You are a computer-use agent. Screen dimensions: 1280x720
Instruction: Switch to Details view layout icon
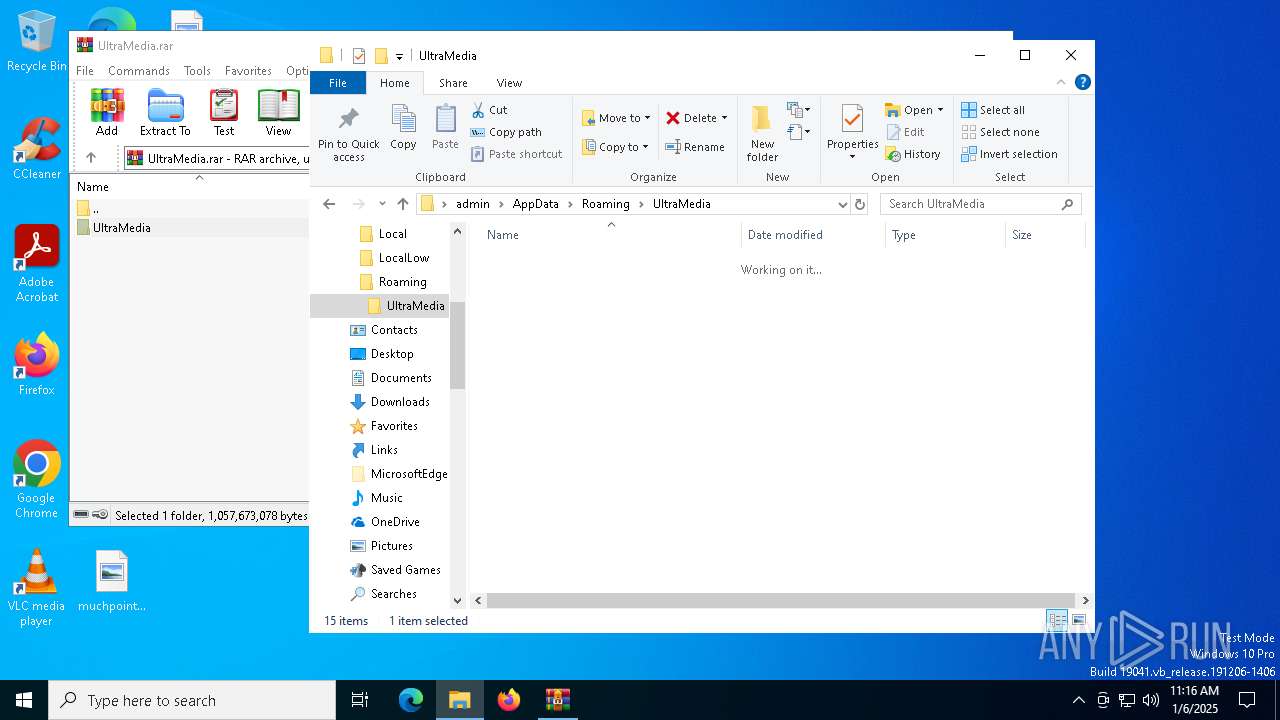[1057, 621]
